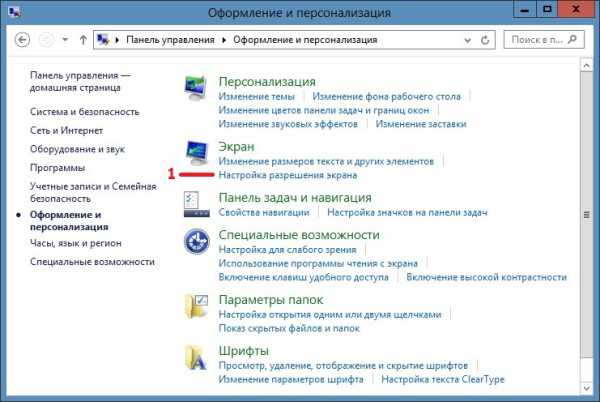The width and height of the screenshot is (600, 402).
Task: Click the Control Panel icon in address bar
Action: pos(103,39)
